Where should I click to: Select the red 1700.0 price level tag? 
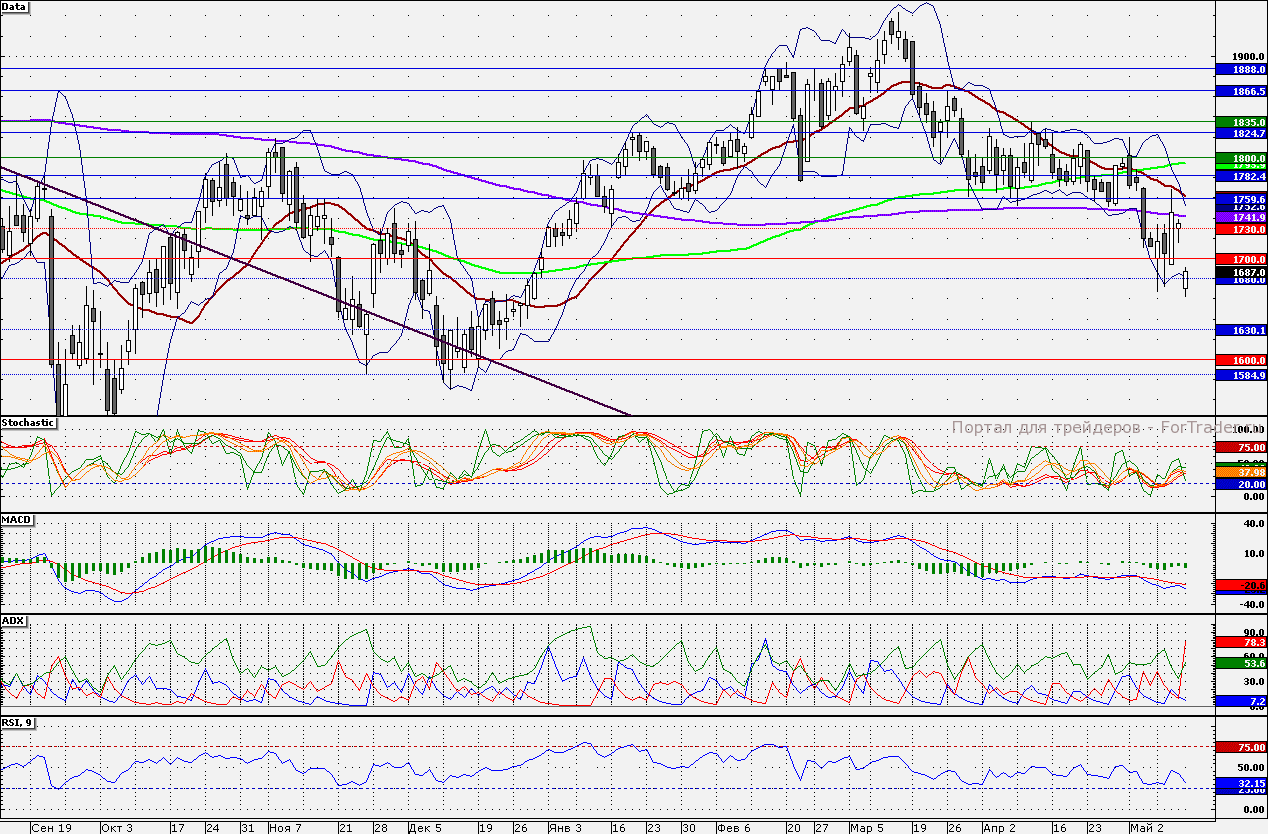[1241, 259]
